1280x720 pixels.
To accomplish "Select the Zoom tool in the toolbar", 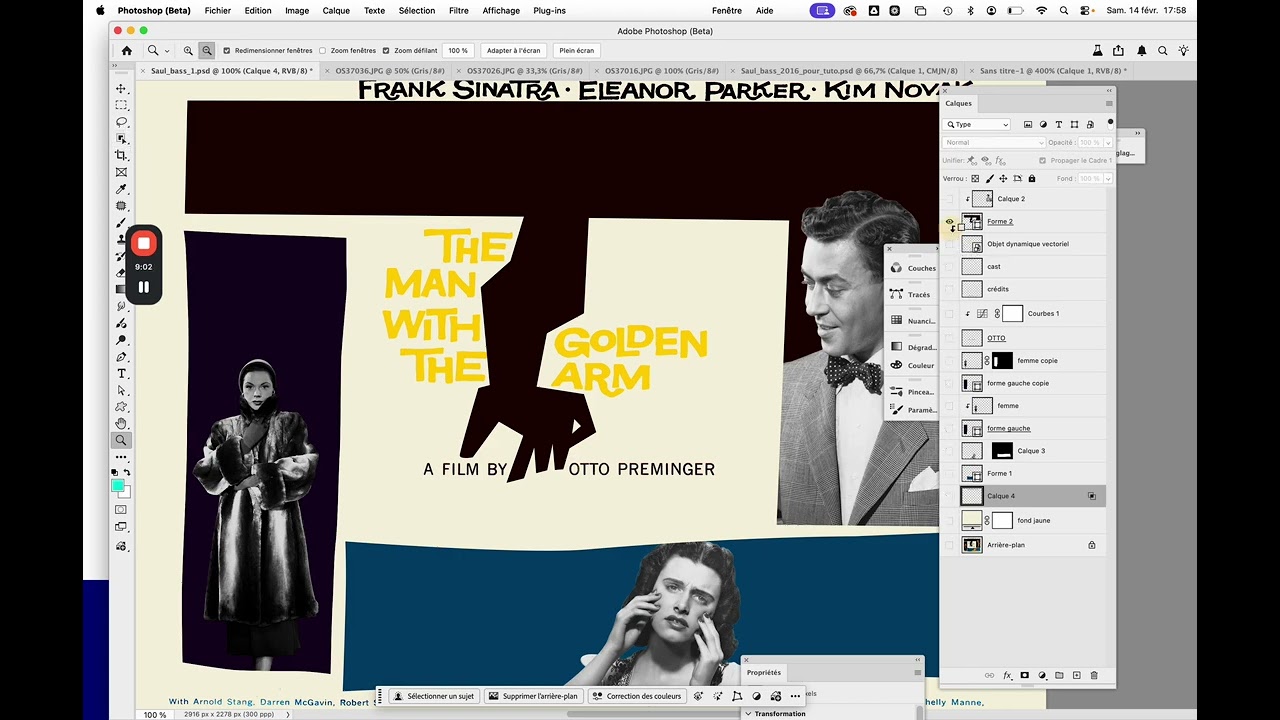I will 121,440.
